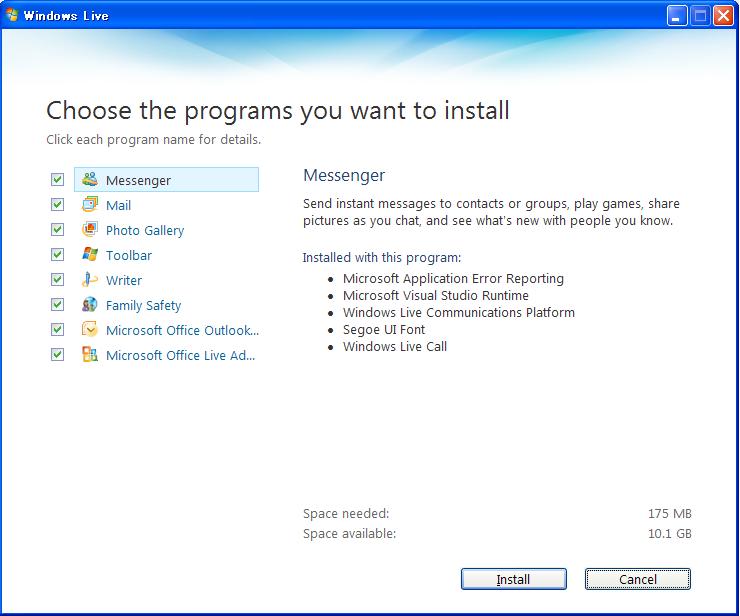Show details for Writer
This screenshot has height=616, width=740.
tap(124, 280)
